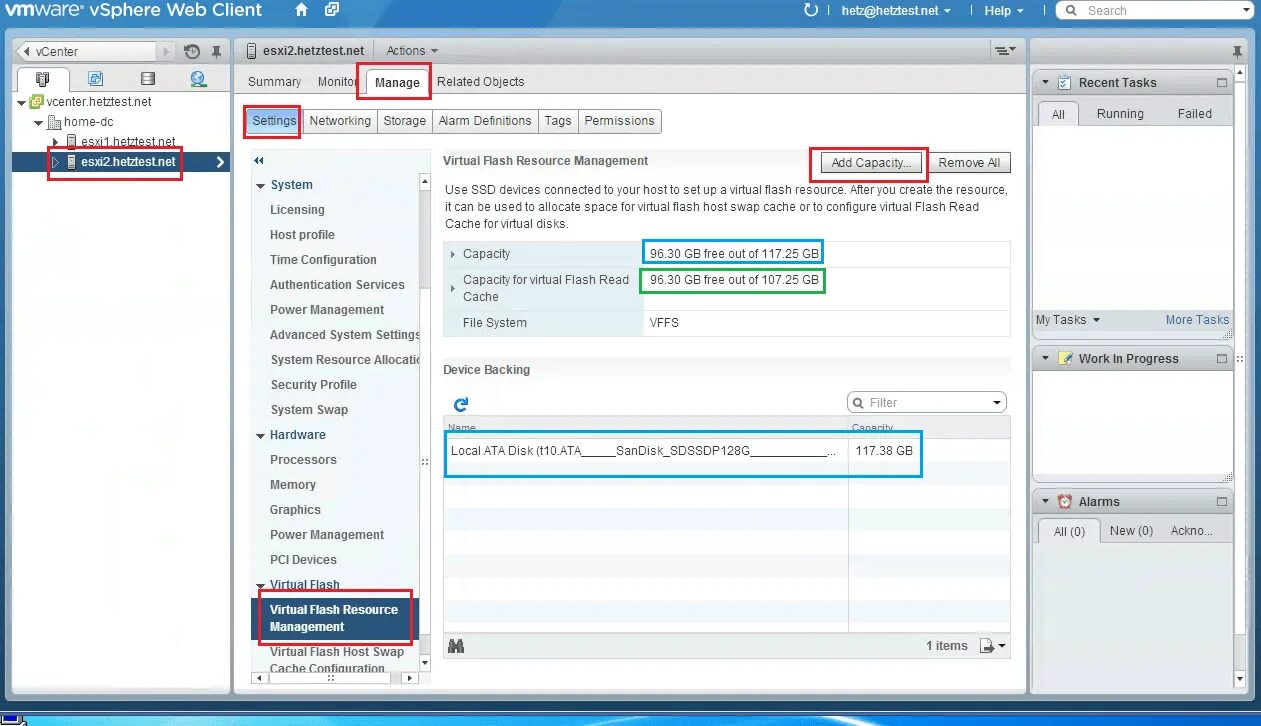This screenshot has width=1261, height=726.
Task: Click the right arrow beside esxi2.hetztest.net
Action: pos(220,162)
